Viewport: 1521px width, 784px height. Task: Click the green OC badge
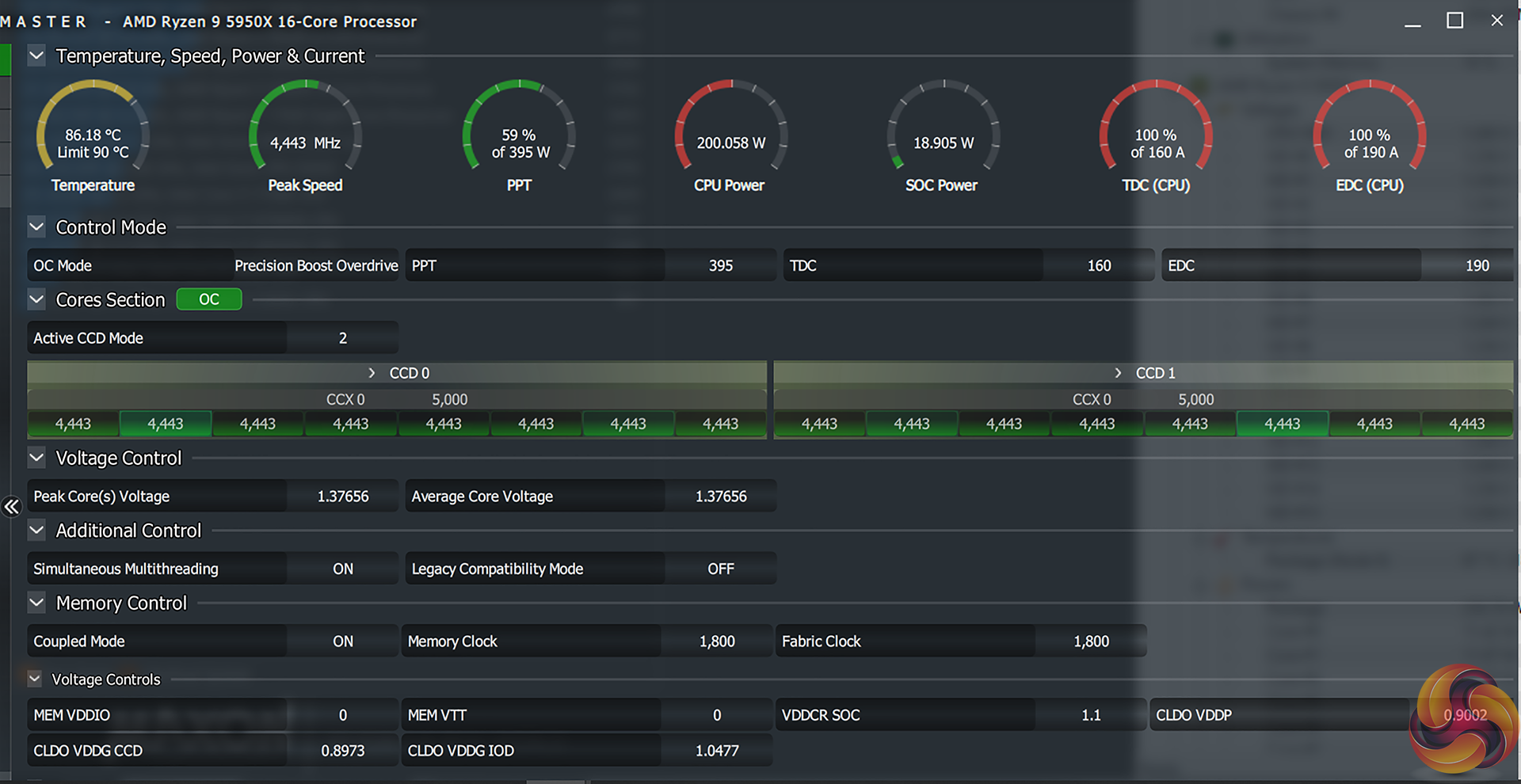click(209, 299)
